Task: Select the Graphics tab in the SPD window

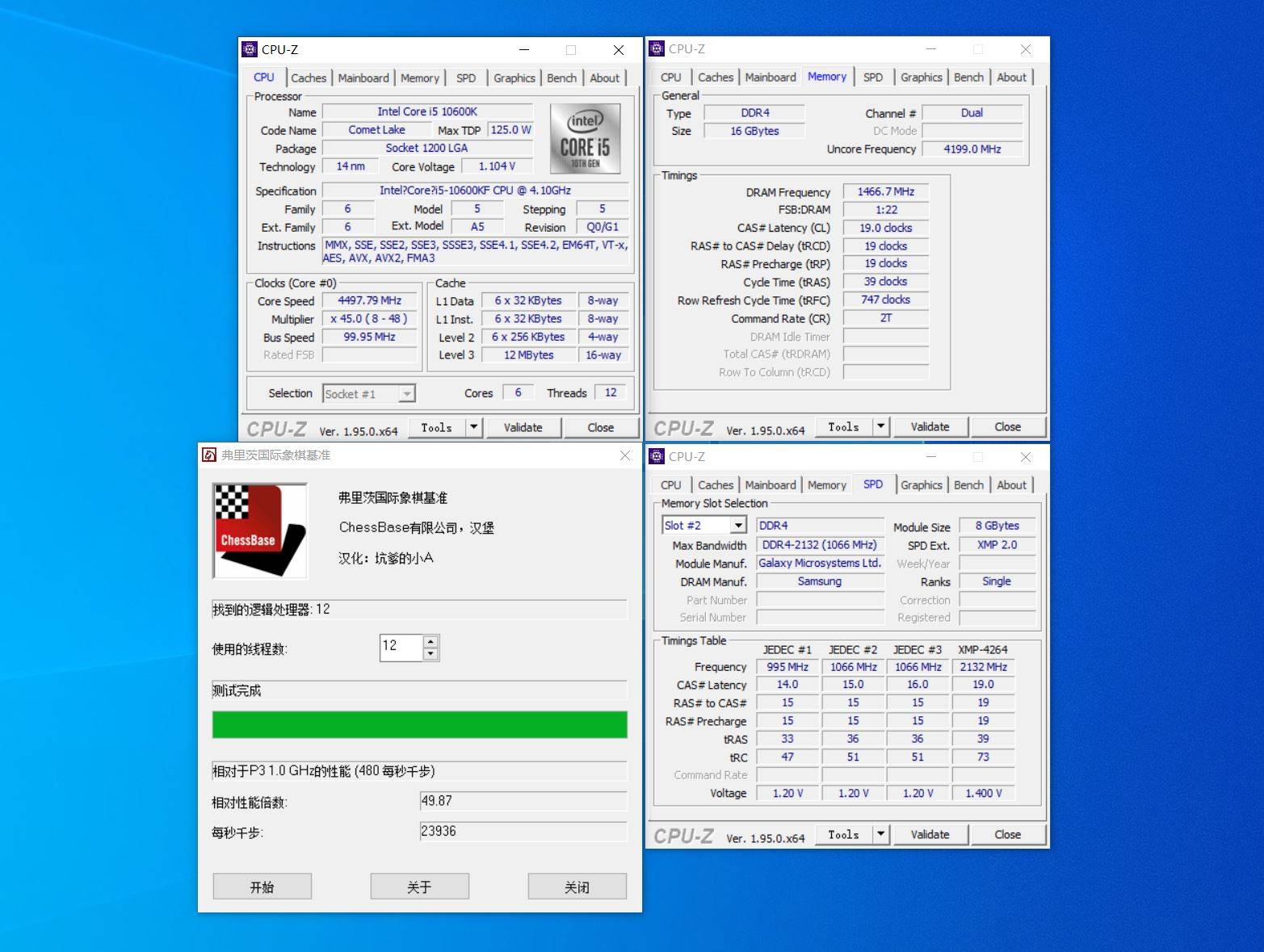Action: point(922,485)
